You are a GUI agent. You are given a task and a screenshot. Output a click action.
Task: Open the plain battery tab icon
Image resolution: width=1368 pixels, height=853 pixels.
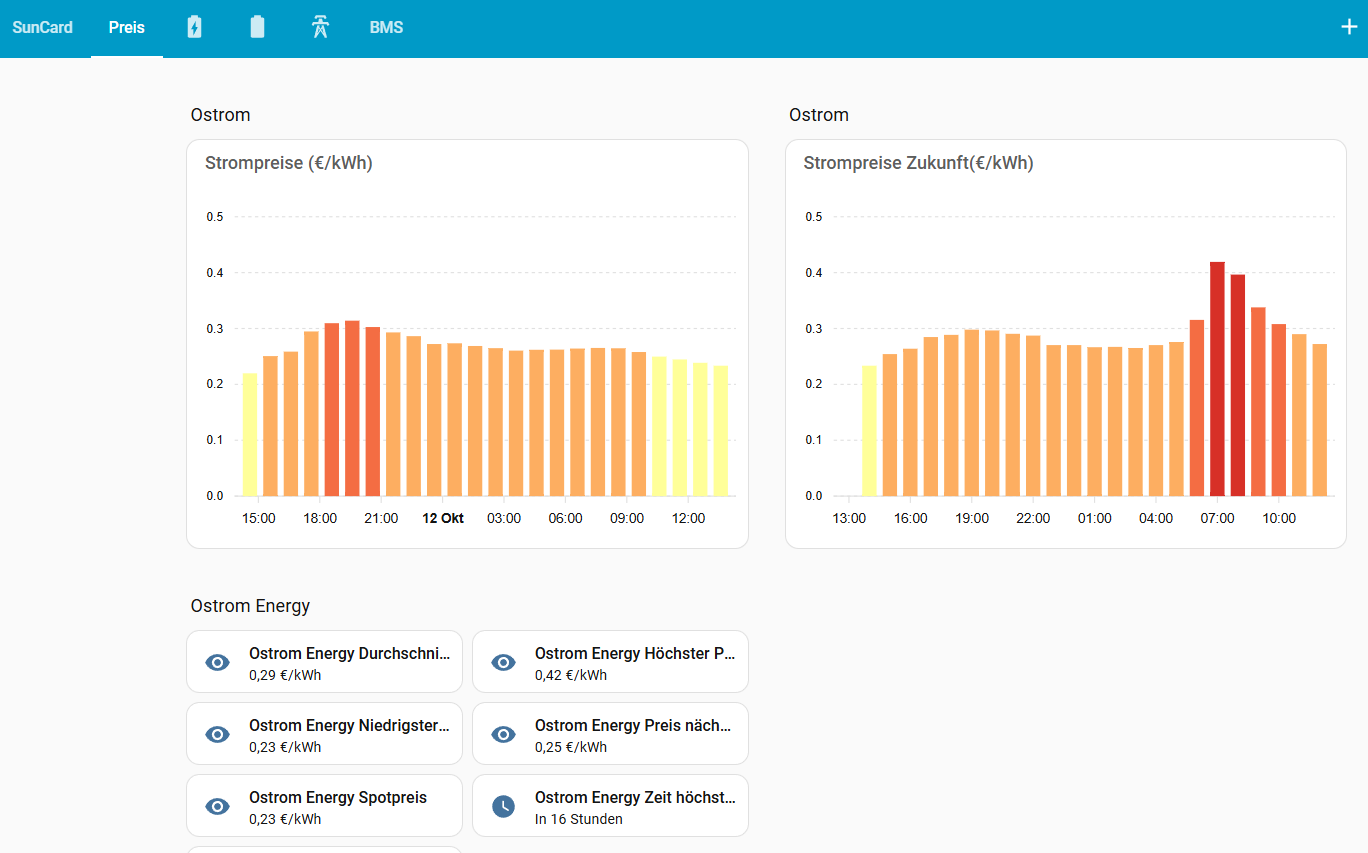(x=257, y=27)
